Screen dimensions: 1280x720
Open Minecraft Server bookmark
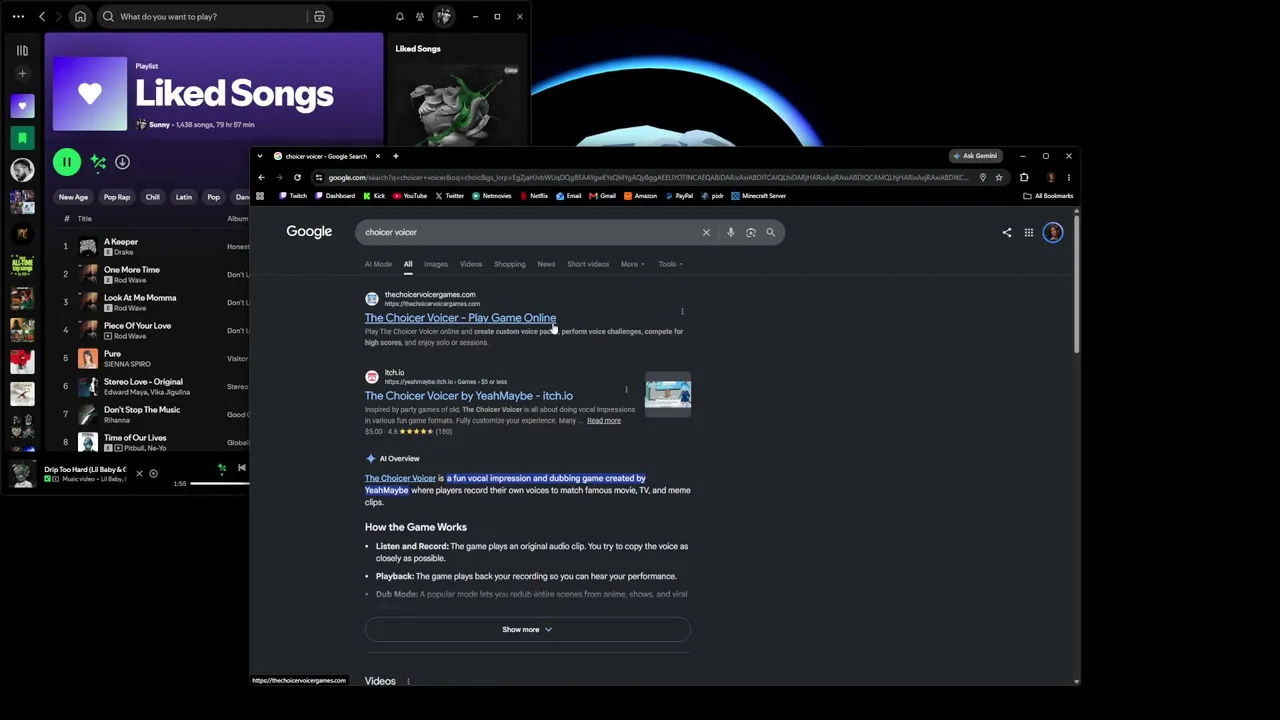tap(759, 196)
